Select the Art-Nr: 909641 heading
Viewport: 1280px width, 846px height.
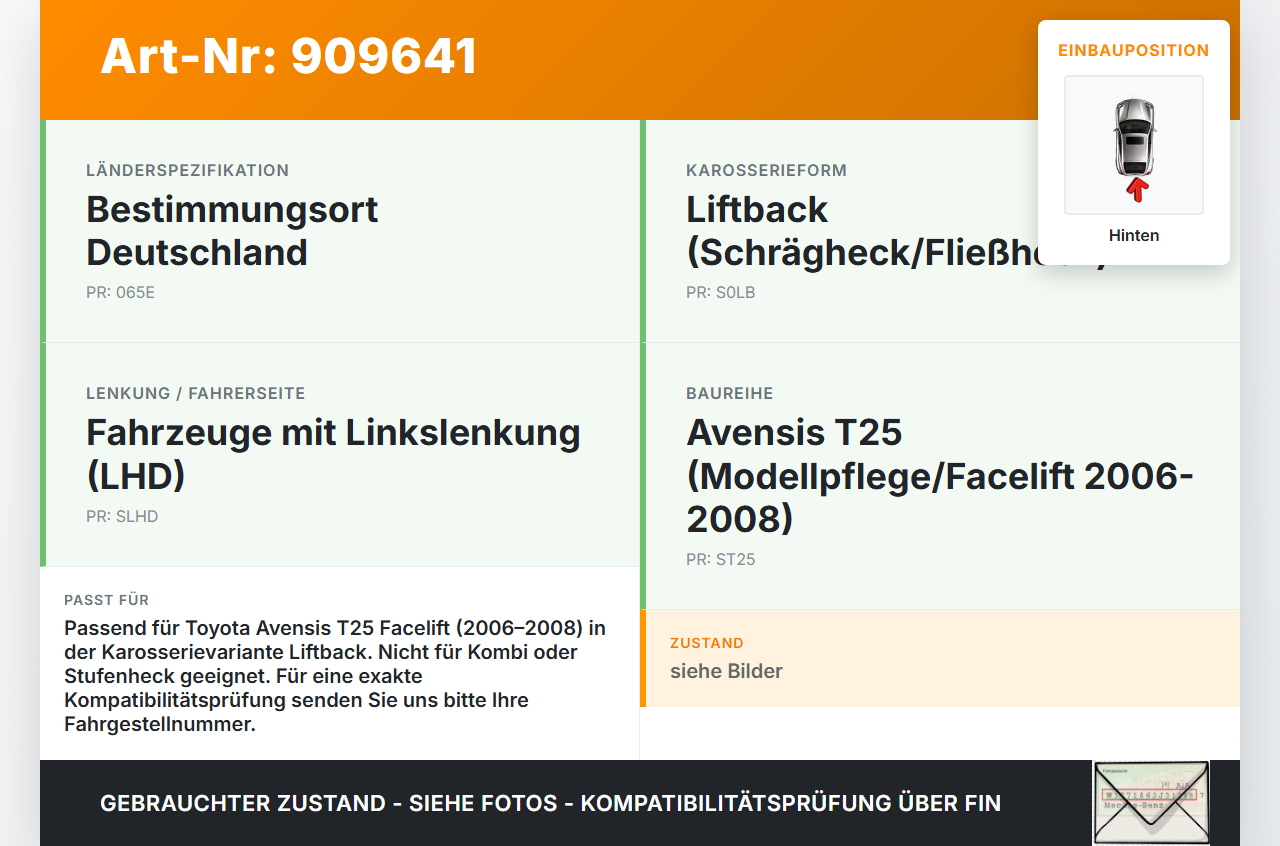point(289,56)
